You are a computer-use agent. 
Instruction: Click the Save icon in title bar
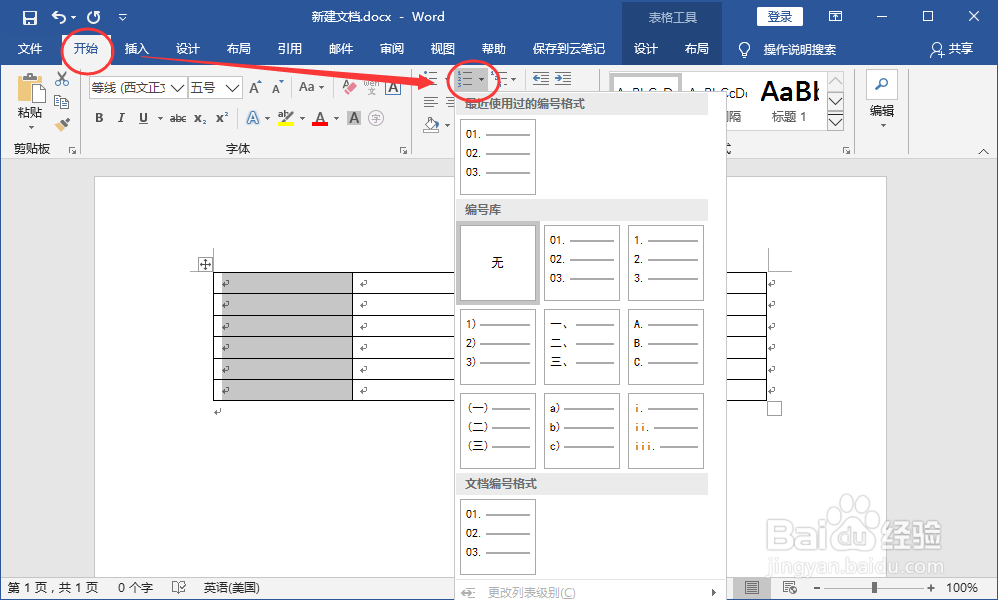[x=29, y=17]
